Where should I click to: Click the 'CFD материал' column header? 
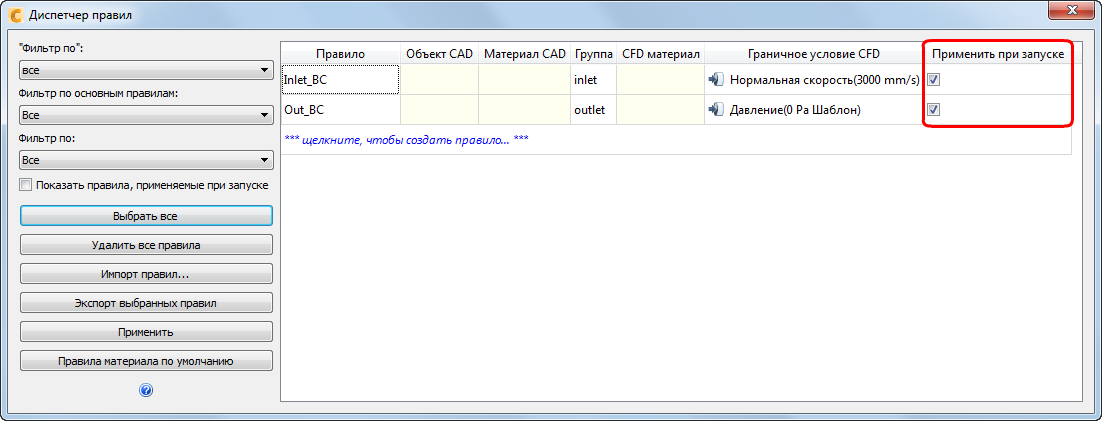[661, 53]
